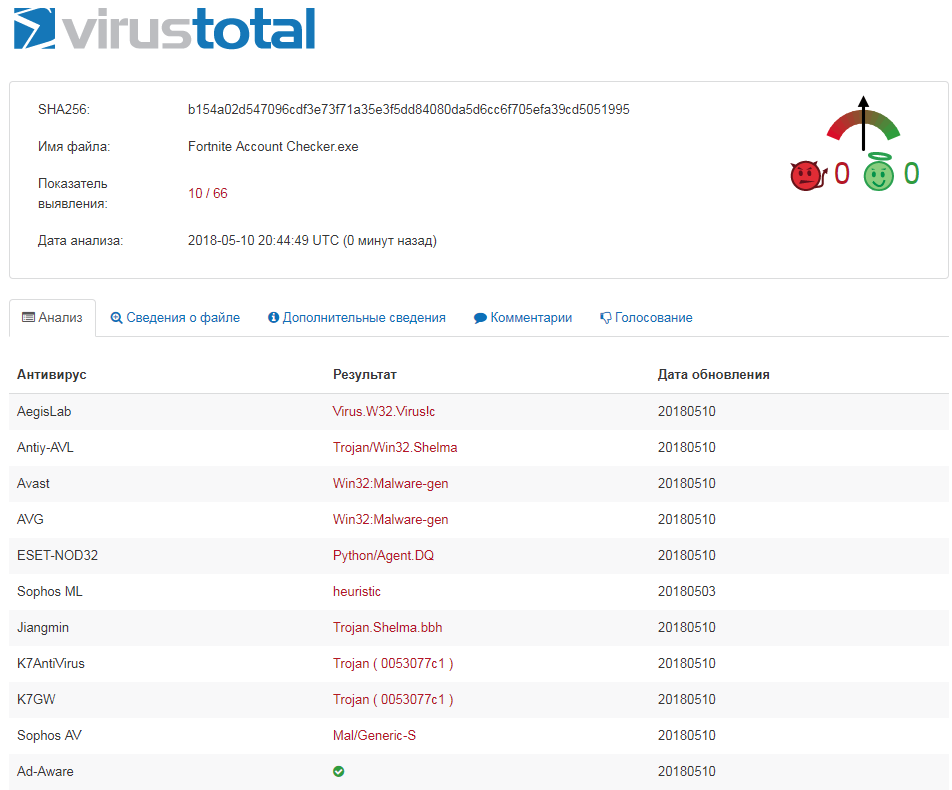Click the Sophos AV antivirus name
This screenshot has height=790, width=952.
(49, 735)
